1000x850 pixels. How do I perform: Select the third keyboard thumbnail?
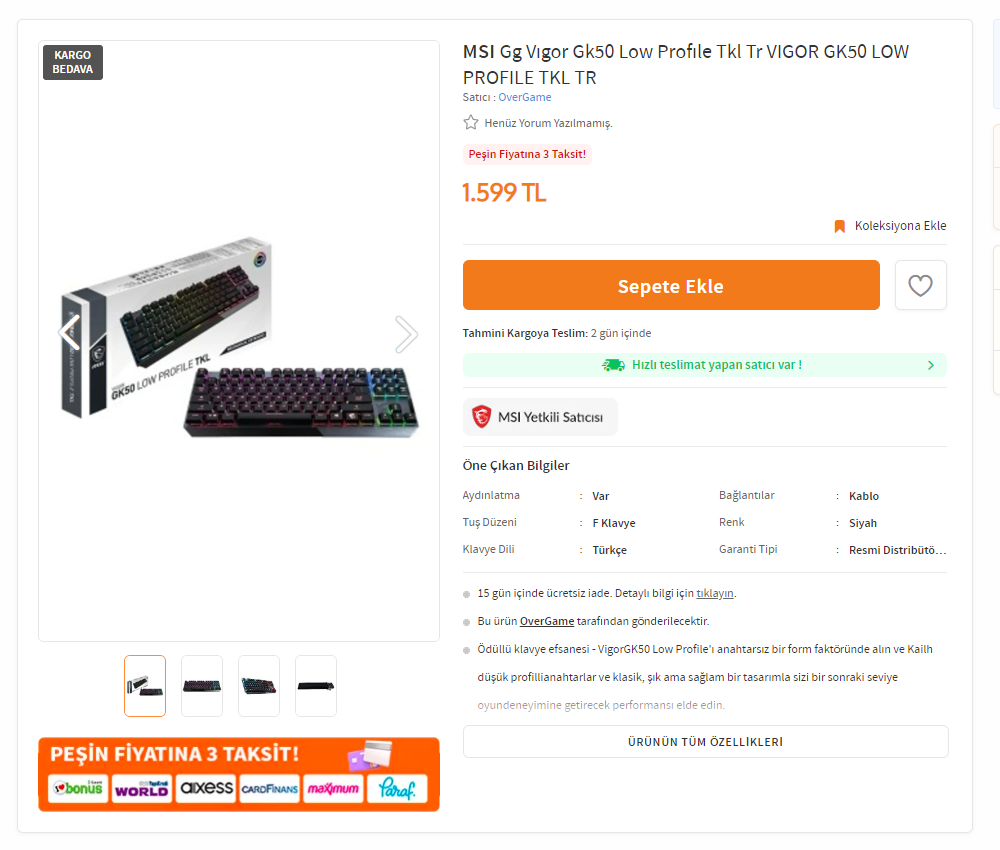pyautogui.click(x=259, y=686)
